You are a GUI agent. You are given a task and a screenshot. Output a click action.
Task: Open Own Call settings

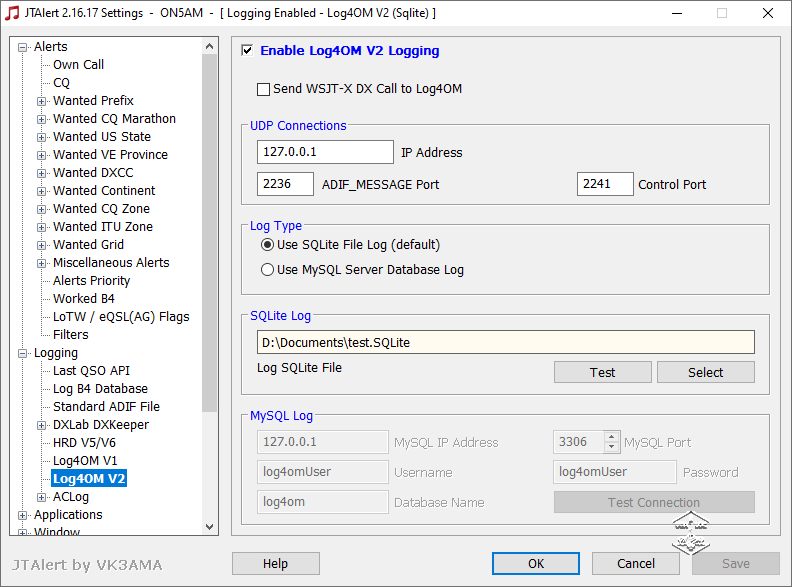coord(78,65)
